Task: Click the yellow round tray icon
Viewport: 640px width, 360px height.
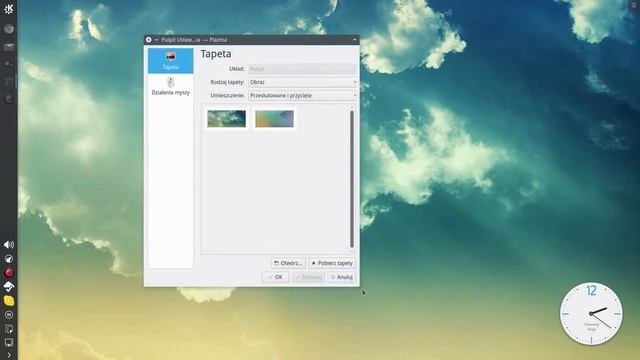Action: point(9,301)
